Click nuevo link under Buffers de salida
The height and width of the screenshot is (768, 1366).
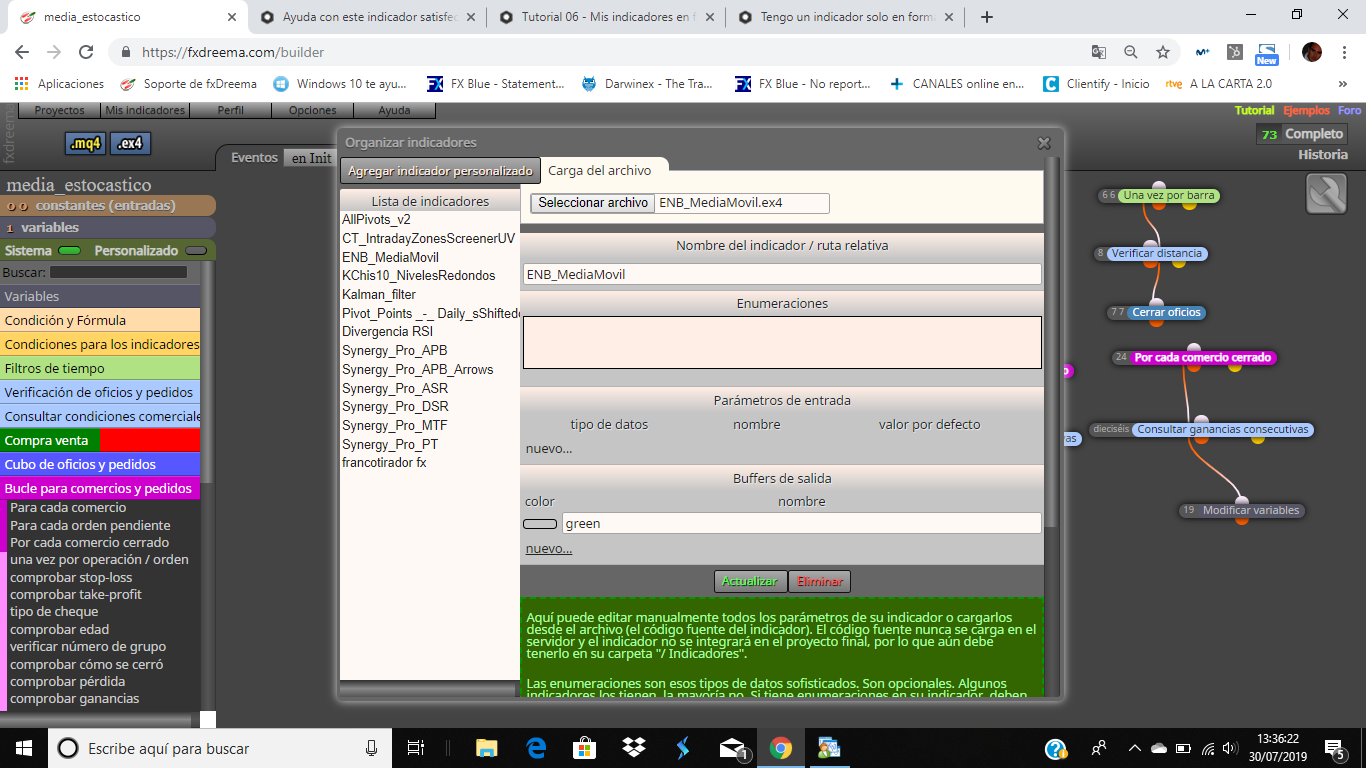(549, 548)
